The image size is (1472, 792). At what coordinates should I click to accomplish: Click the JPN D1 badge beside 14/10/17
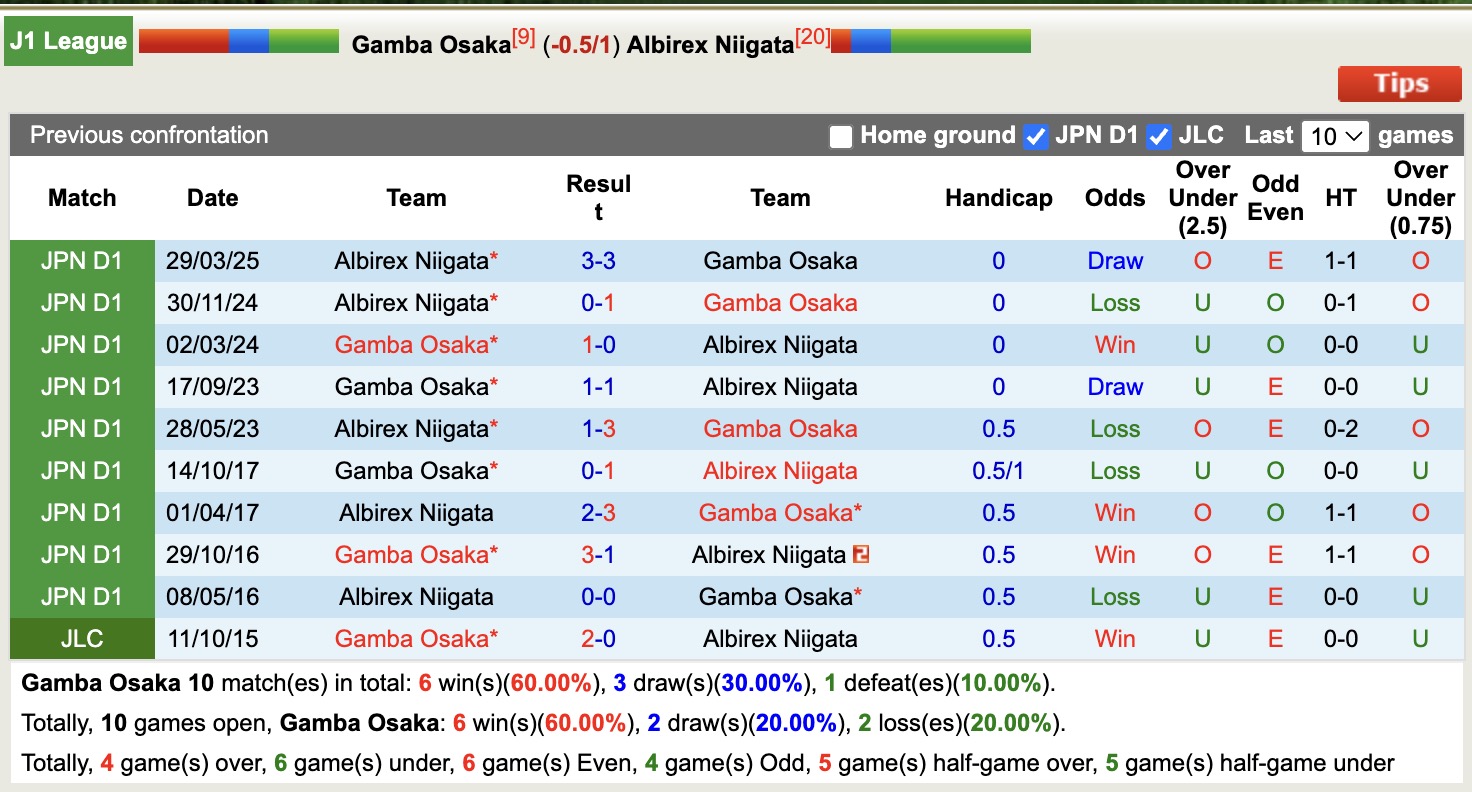(82, 470)
